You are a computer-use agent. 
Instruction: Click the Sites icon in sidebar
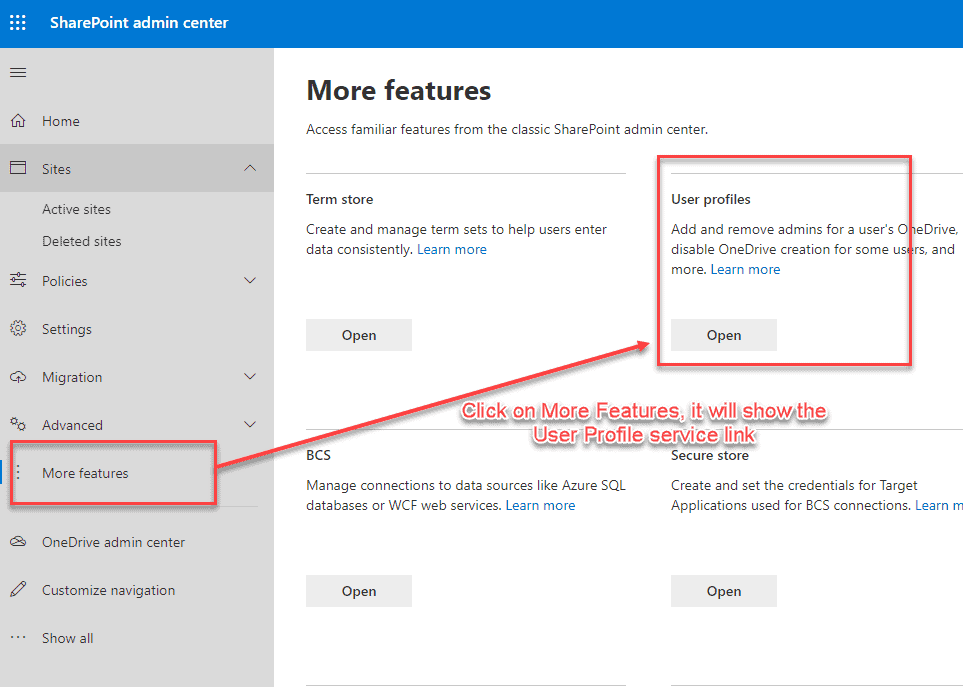point(18,169)
